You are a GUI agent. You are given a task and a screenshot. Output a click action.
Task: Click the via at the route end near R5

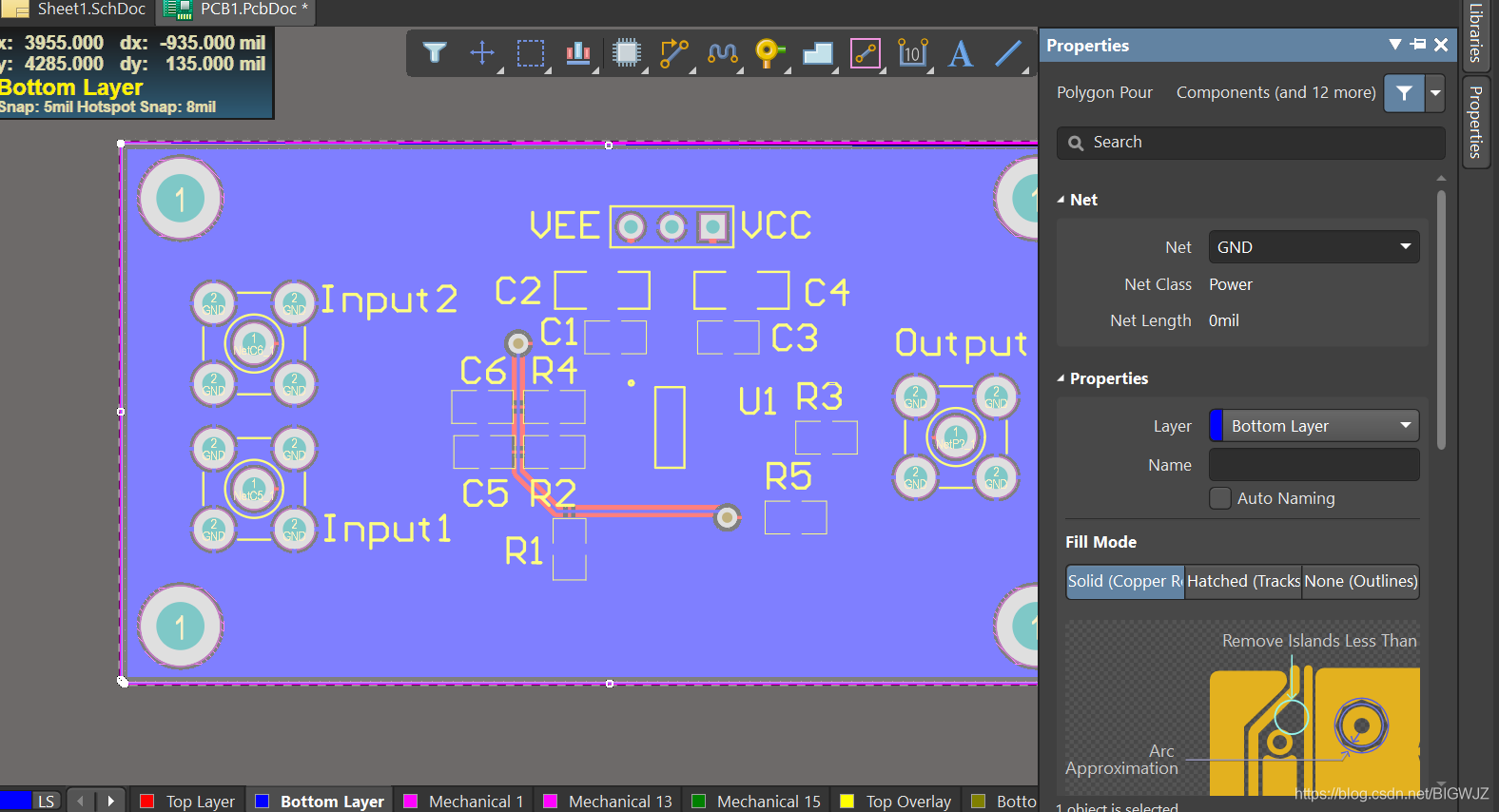click(728, 517)
